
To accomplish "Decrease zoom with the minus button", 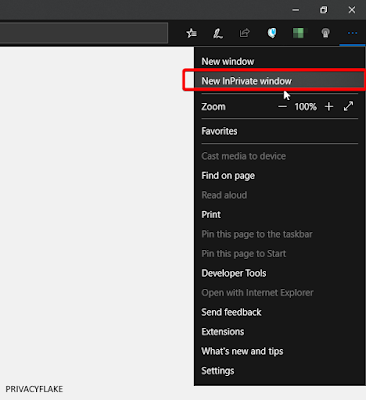I will point(282,107).
